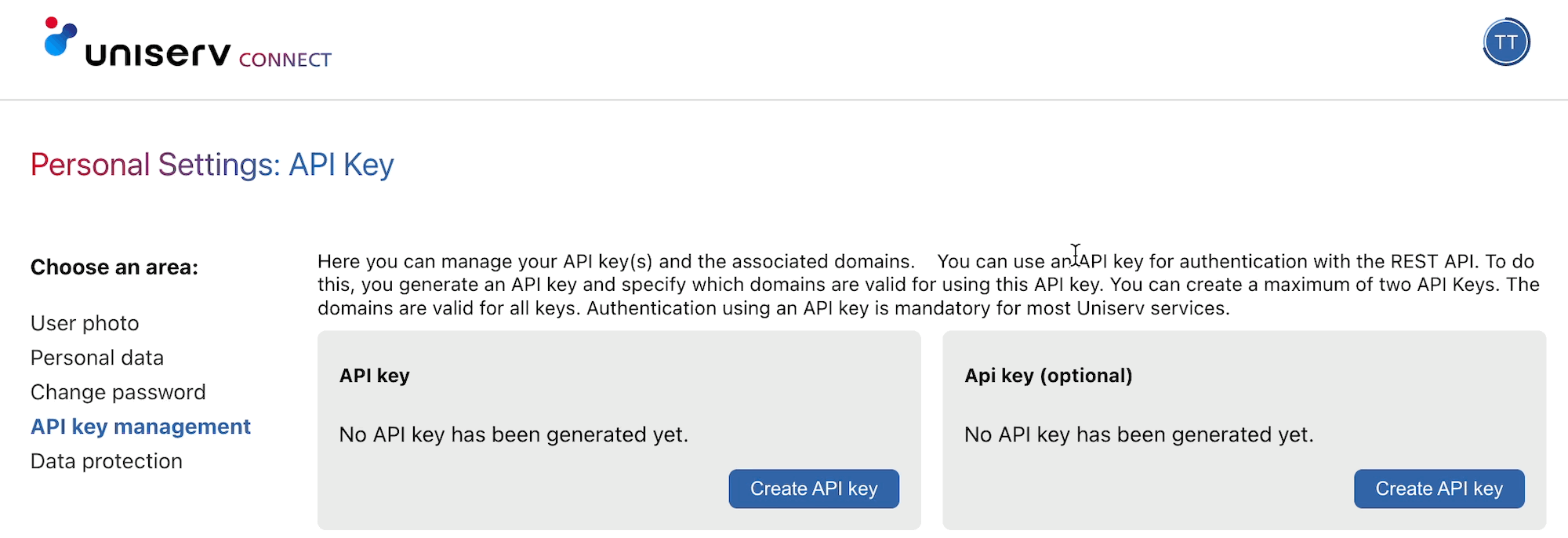Screen dimensions: 1568x538
Task: Click 'Uniserv services' at the description's end
Action: pyautogui.click(x=1151, y=308)
